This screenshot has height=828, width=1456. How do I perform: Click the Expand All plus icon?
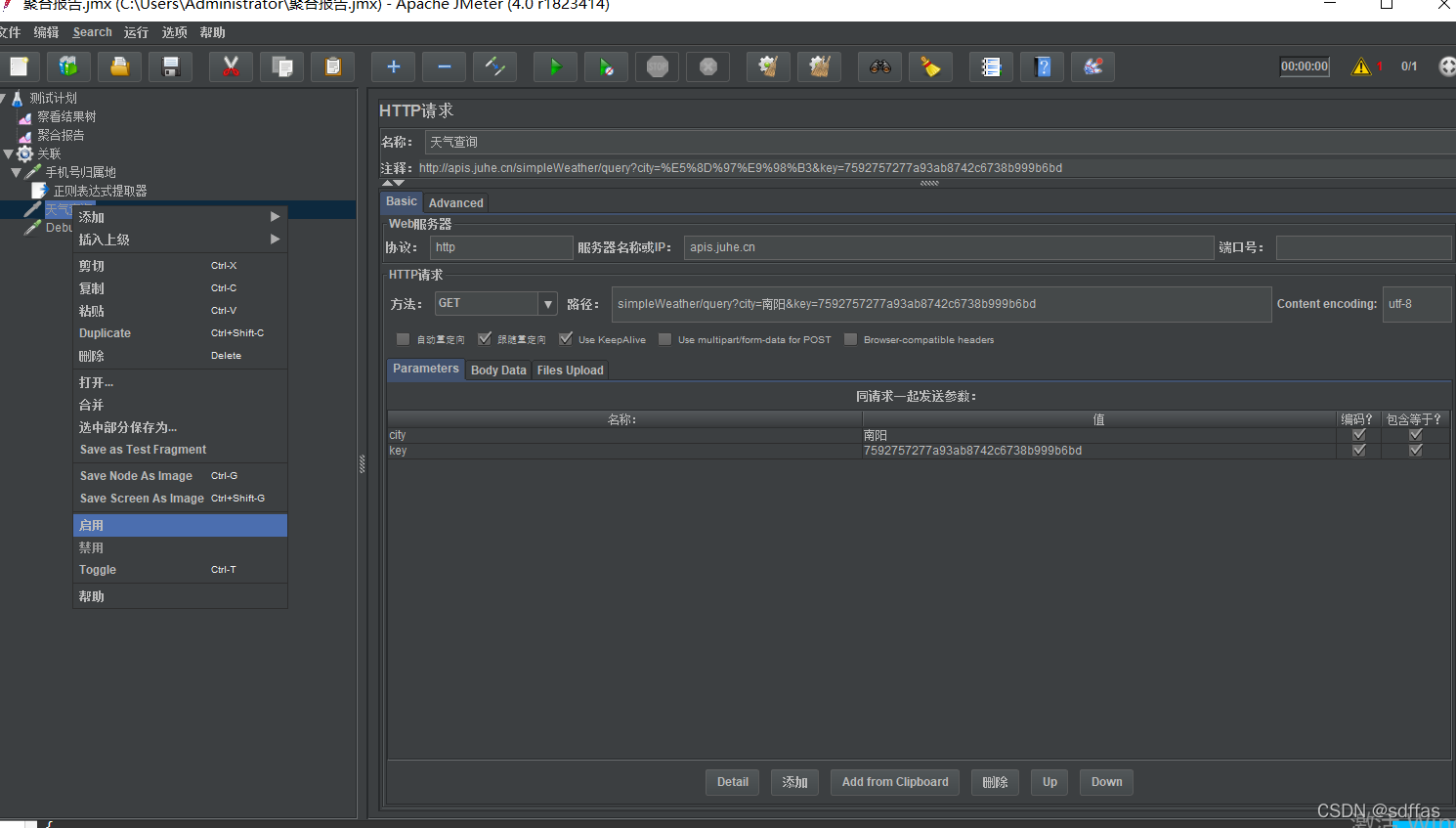[393, 66]
